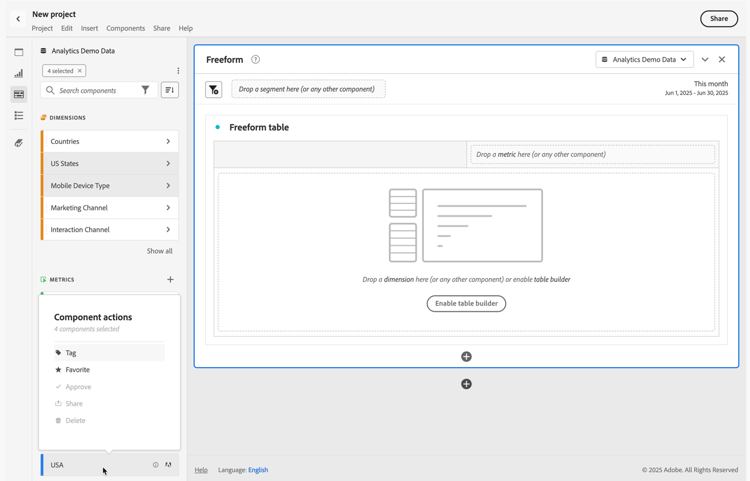Click the Help link in the footer
Image resolution: width=750 pixels, height=481 pixels.
click(201, 470)
